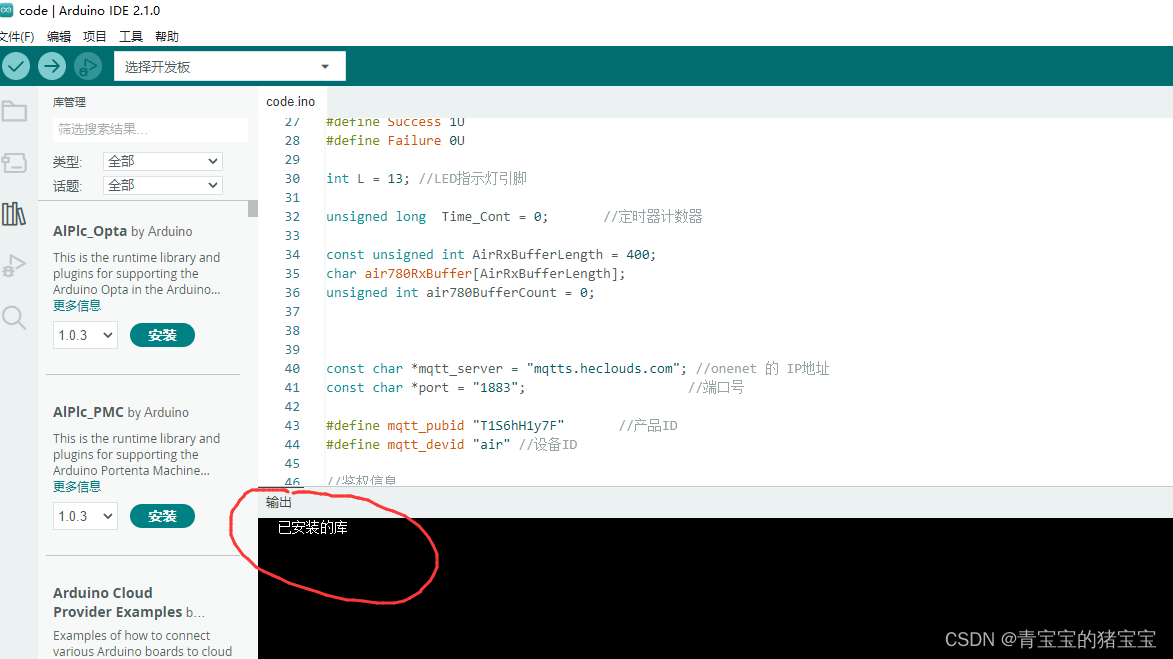Viewport: 1173px width, 659px height.
Task: Open the AIPlc_Opta version 1.0.3 dropdown
Action: (85, 334)
